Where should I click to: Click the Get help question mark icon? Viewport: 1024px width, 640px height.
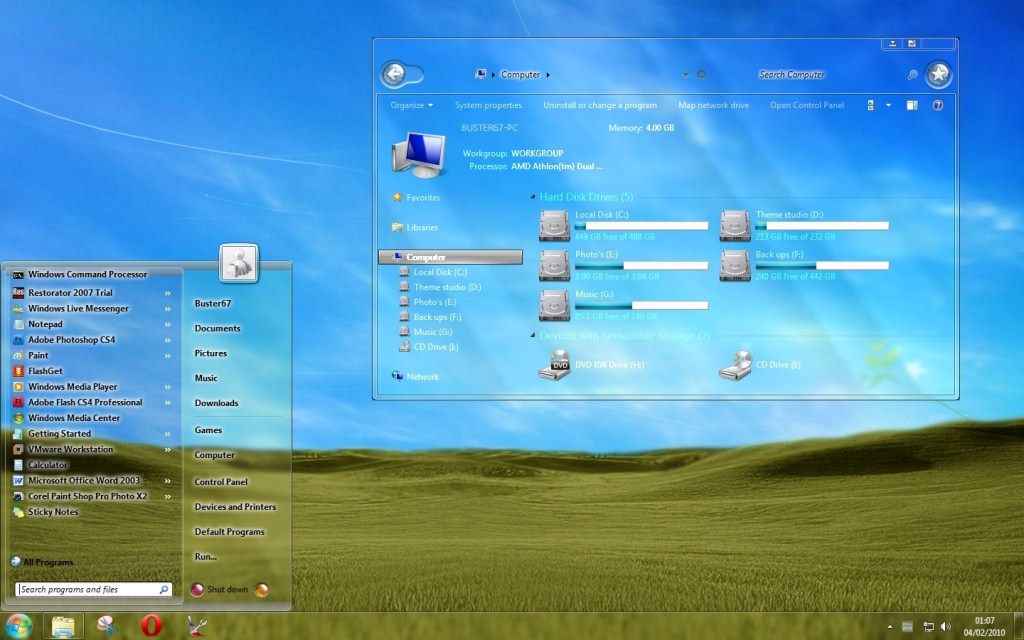[x=937, y=105]
